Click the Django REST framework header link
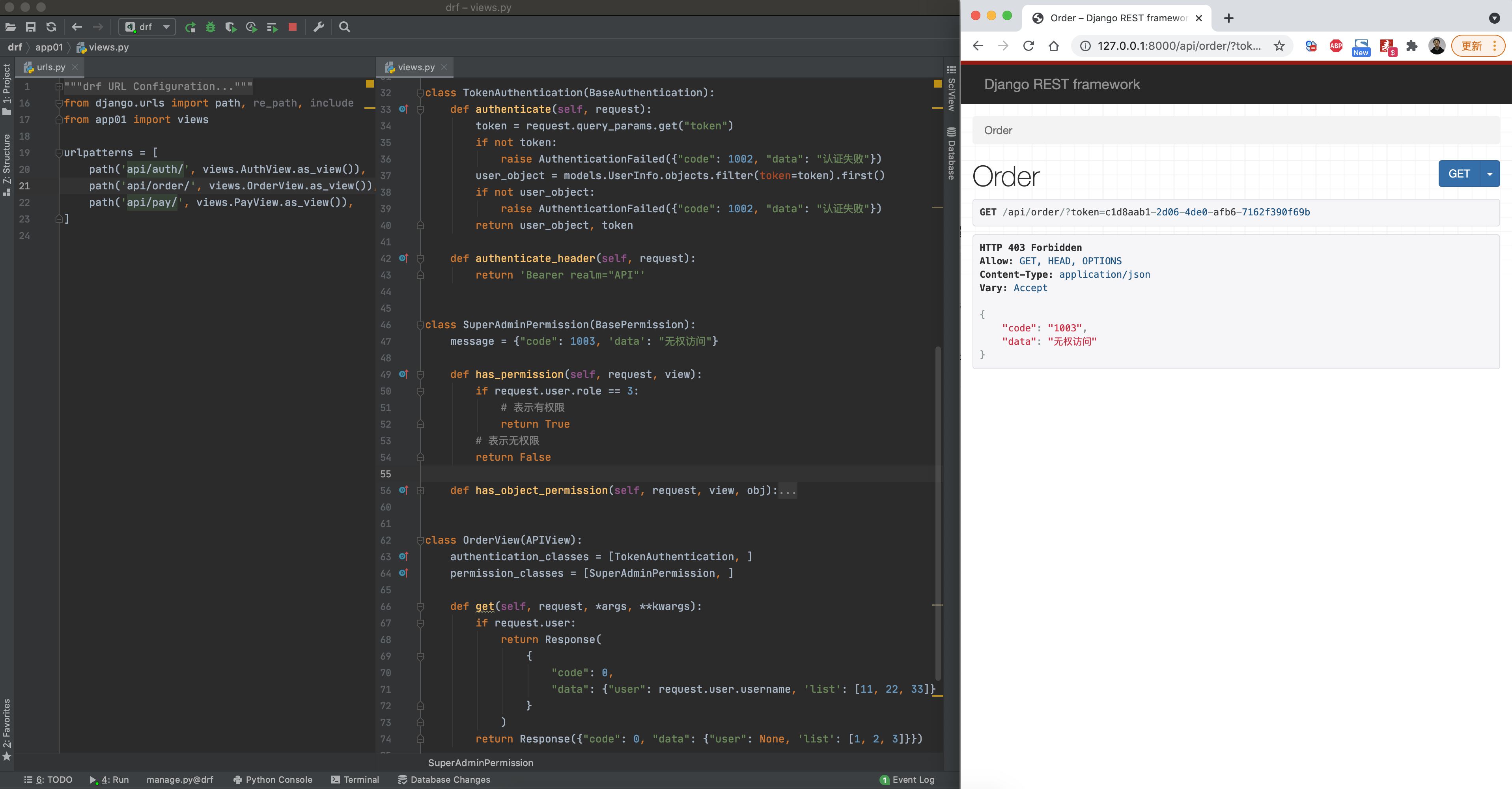 coord(1062,84)
